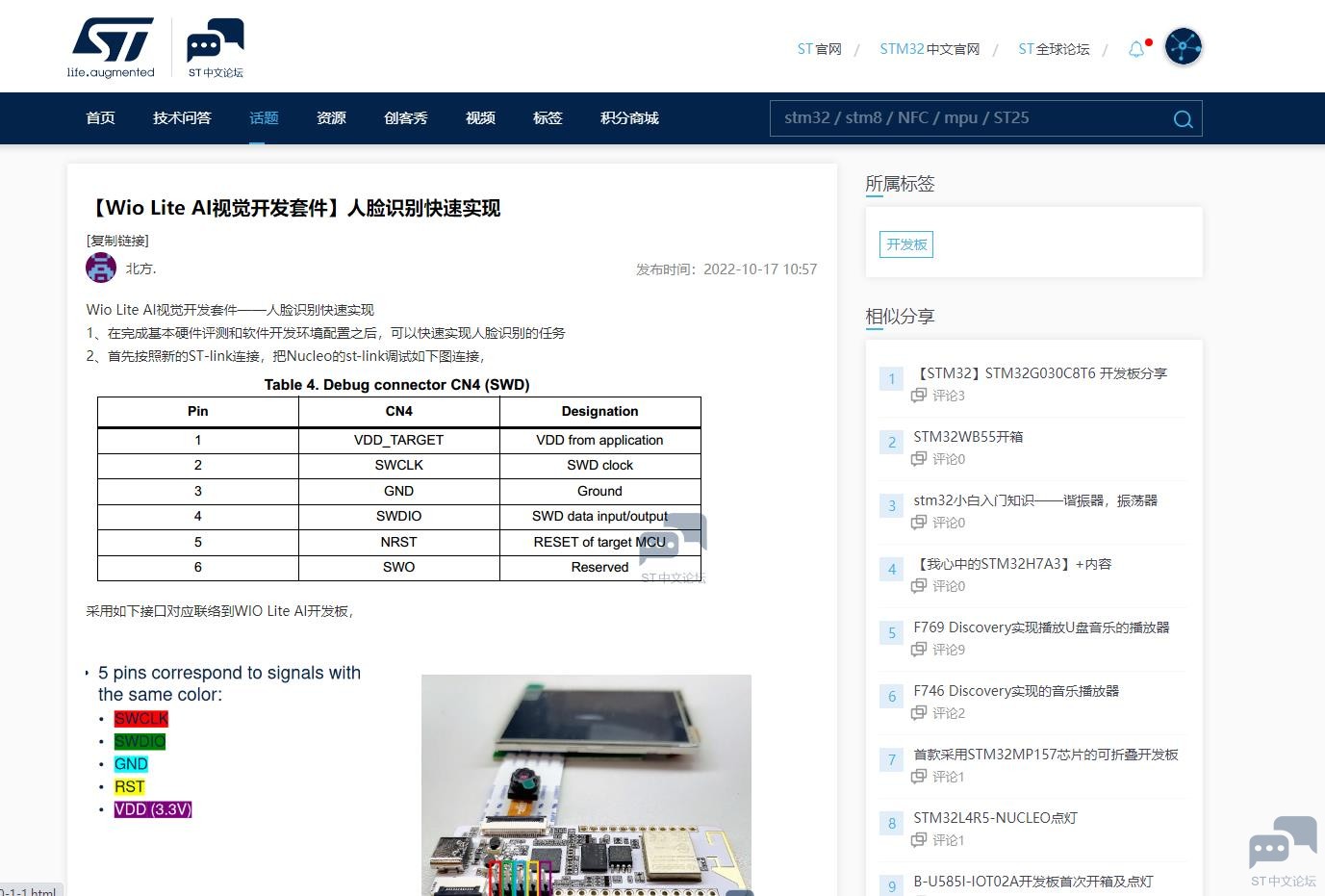Click the Debug connector CN4 table image
The width and height of the screenshot is (1325, 896).
point(398,479)
